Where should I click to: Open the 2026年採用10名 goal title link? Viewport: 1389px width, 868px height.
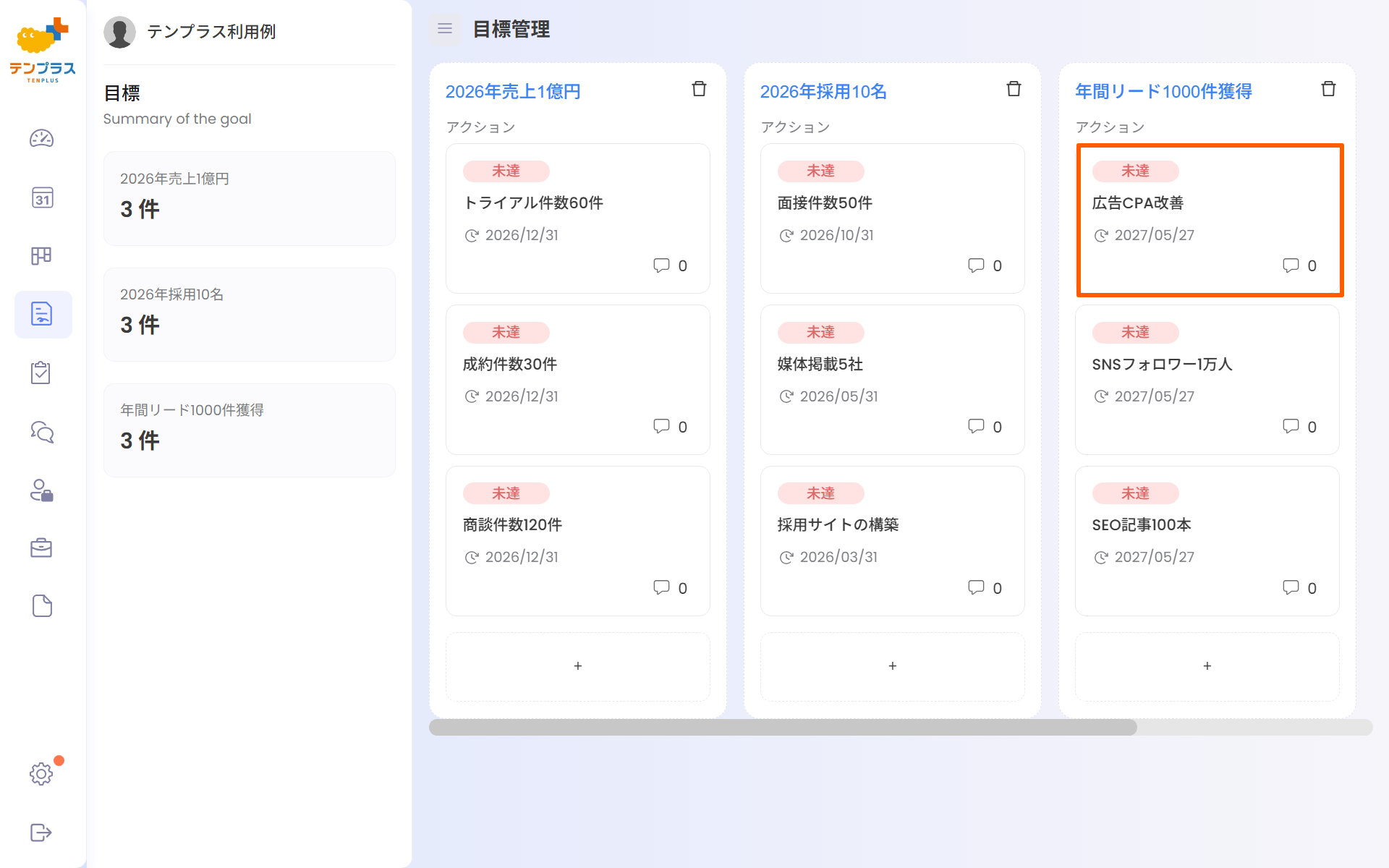pos(823,92)
